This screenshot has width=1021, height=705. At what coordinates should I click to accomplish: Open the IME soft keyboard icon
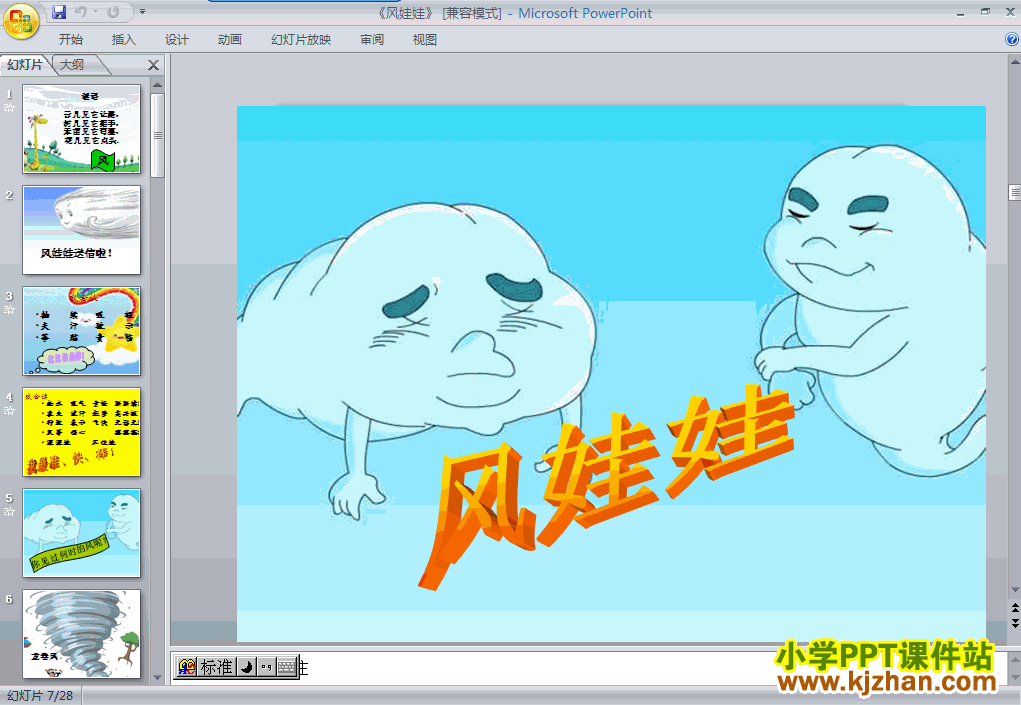click(287, 667)
